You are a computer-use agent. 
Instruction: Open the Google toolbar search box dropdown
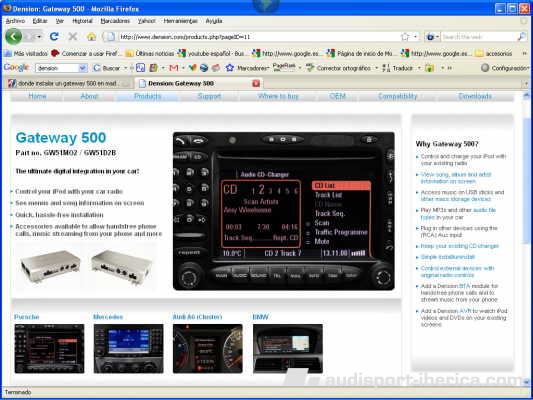pyautogui.click(x=82, y=68)
